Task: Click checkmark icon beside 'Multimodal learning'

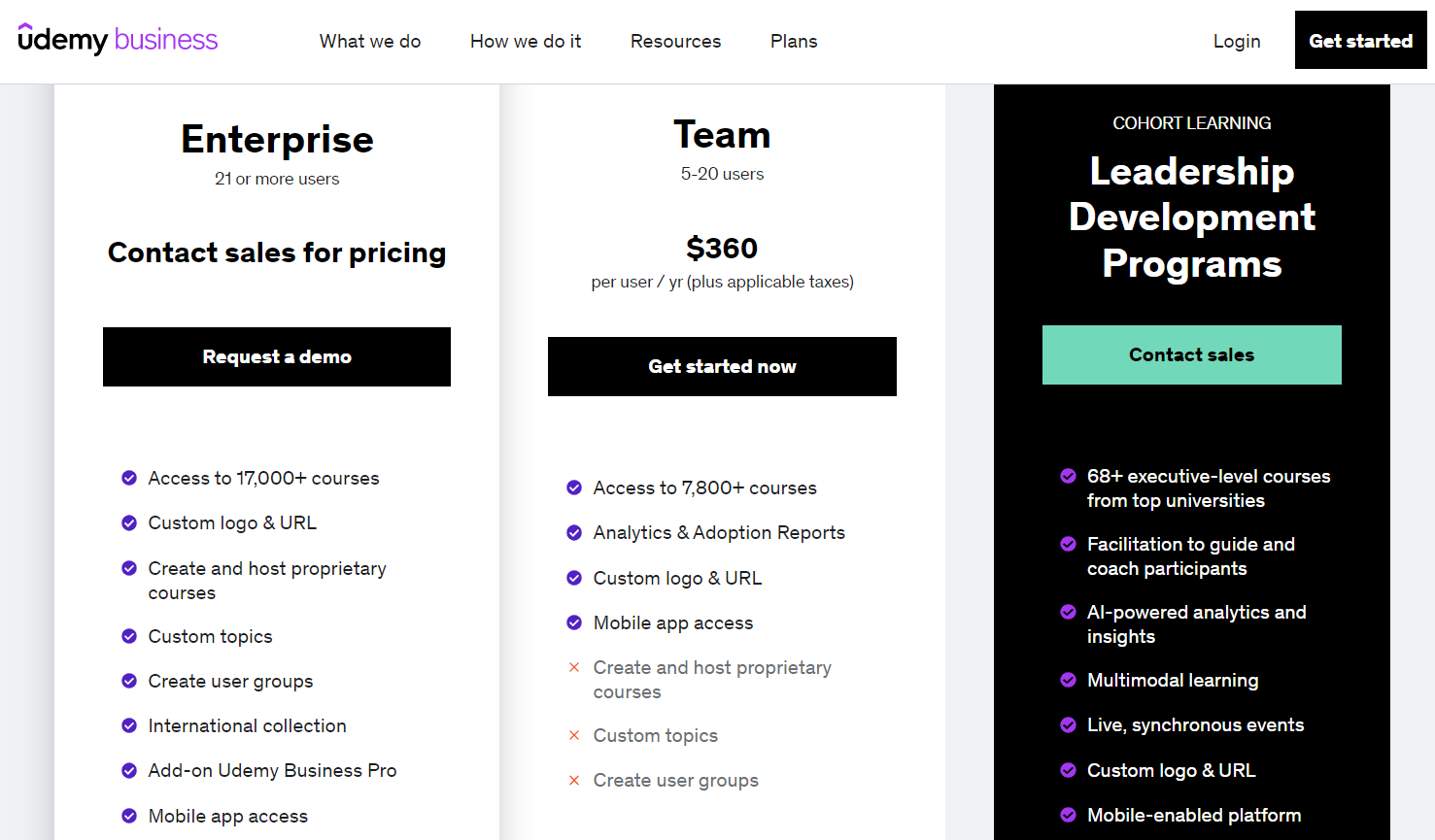Action: (1068, 680)
